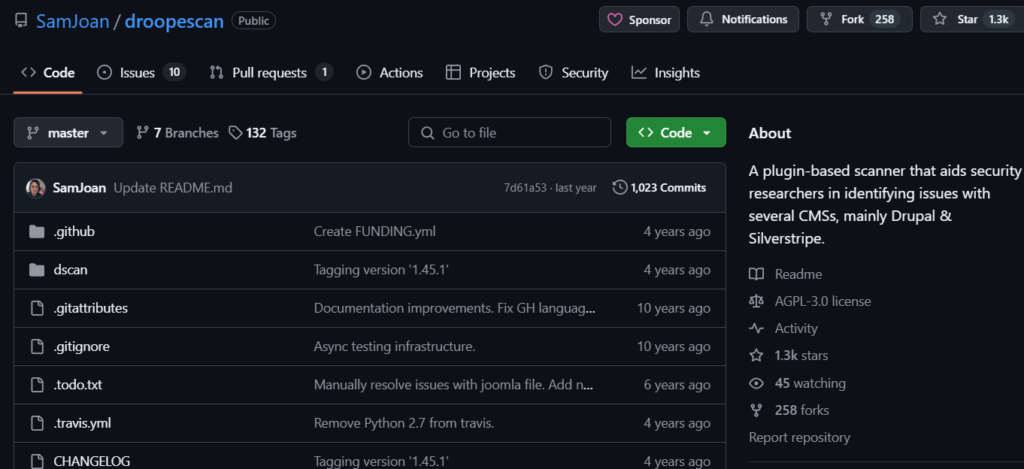The width and height of the screenshot is (1024, 469).
Task: Expand the green Code dropdown button
Action: (x=676, y=133)
